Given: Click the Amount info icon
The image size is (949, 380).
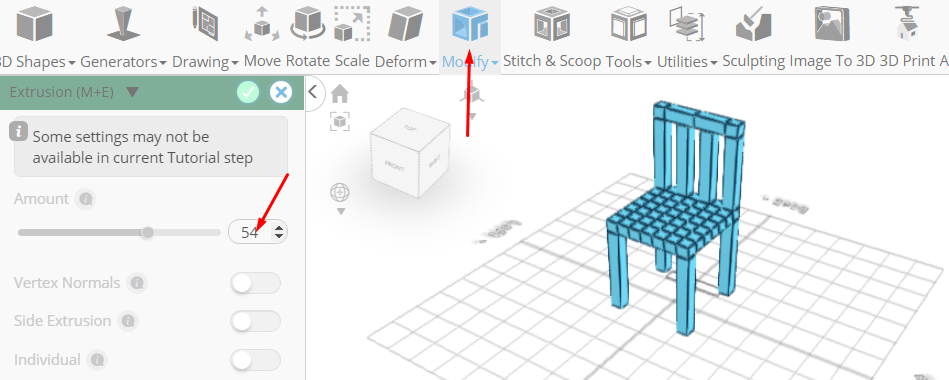Looking at the screenshot, I should [86, 198].
